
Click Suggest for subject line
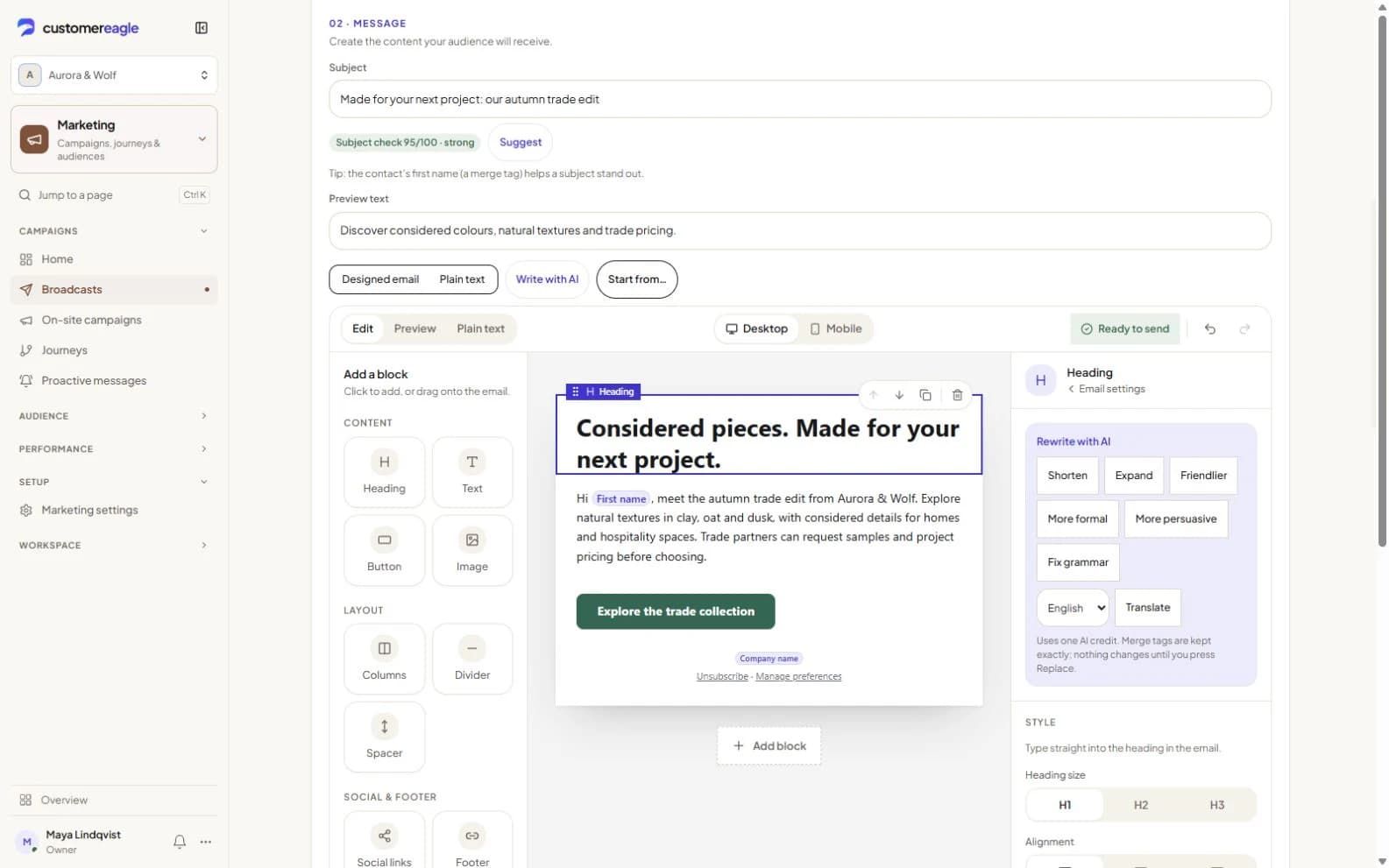[x=521, y=142]
